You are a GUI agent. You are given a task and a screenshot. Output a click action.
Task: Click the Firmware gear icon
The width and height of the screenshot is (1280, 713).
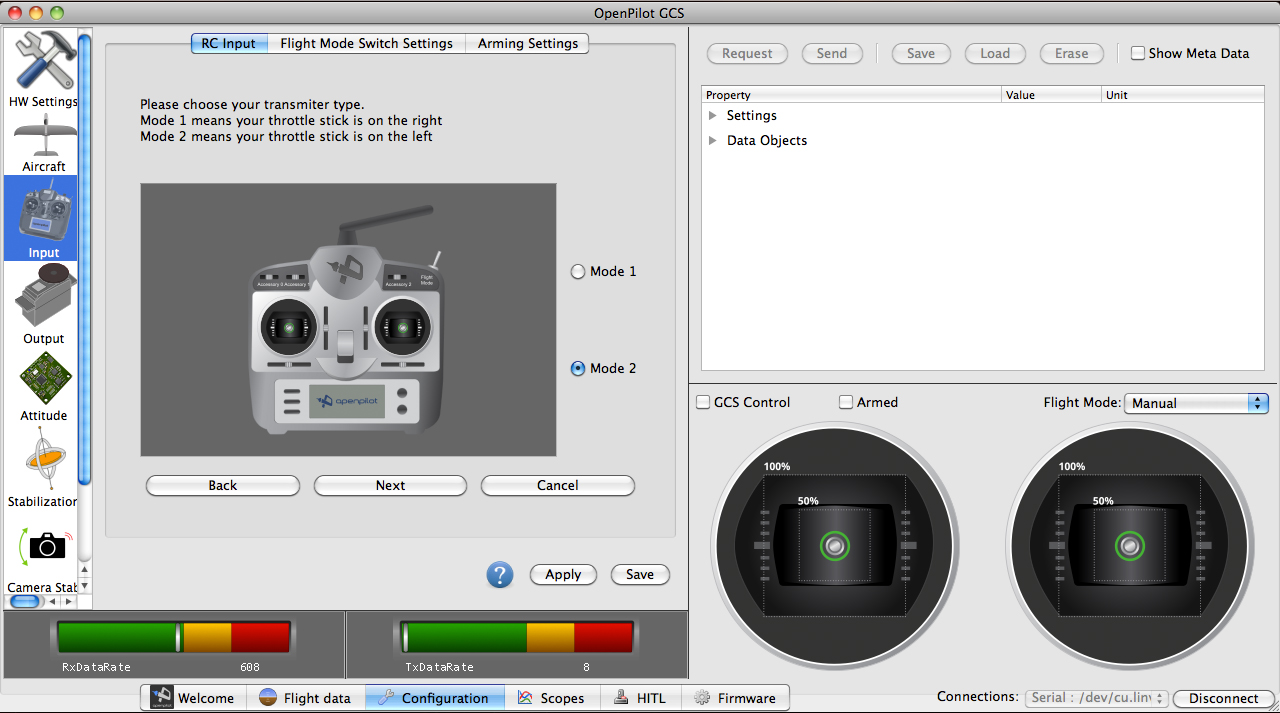(703, 698)
